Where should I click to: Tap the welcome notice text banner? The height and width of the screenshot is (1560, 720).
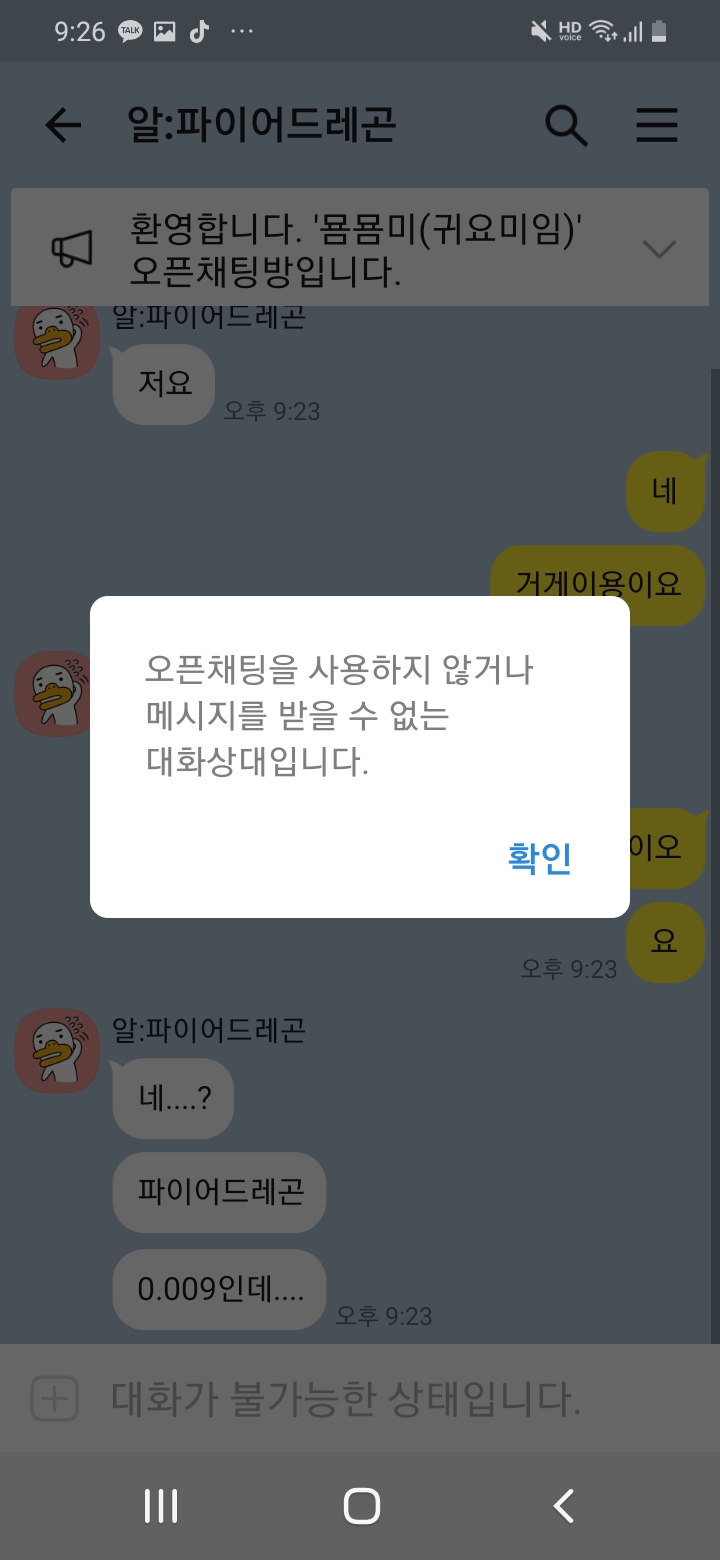358,248
